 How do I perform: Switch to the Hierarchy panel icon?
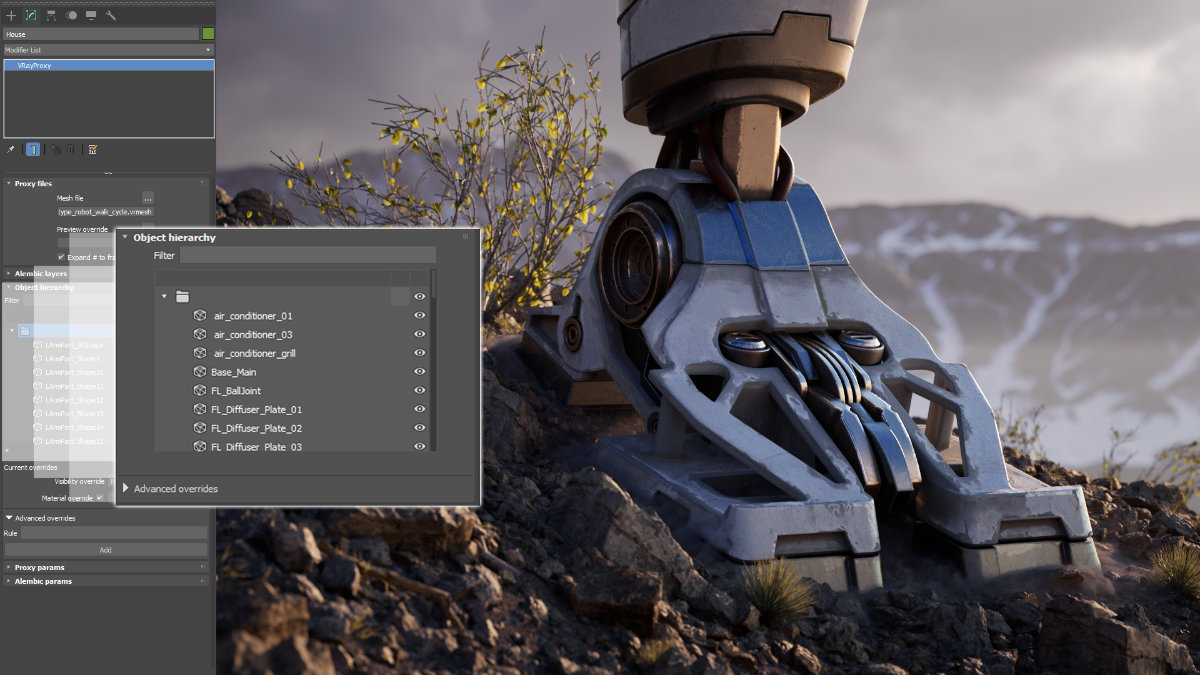[51, 15]
